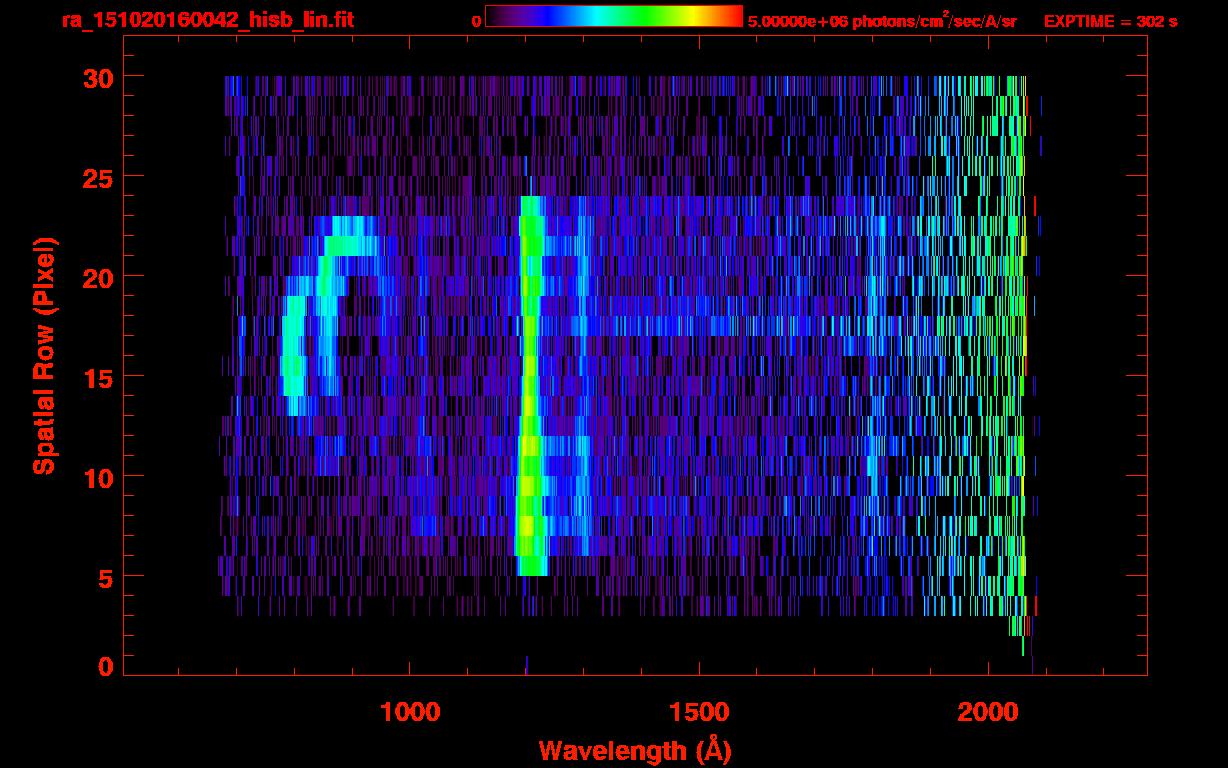
Task: Click the x-axis tick label 1500
Action: pos(698,712)
